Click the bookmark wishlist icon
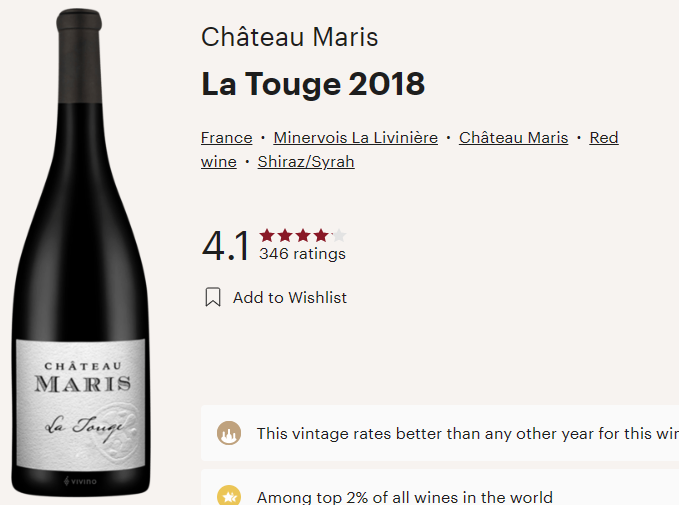The image size is (679, 505). coord(213,297)
